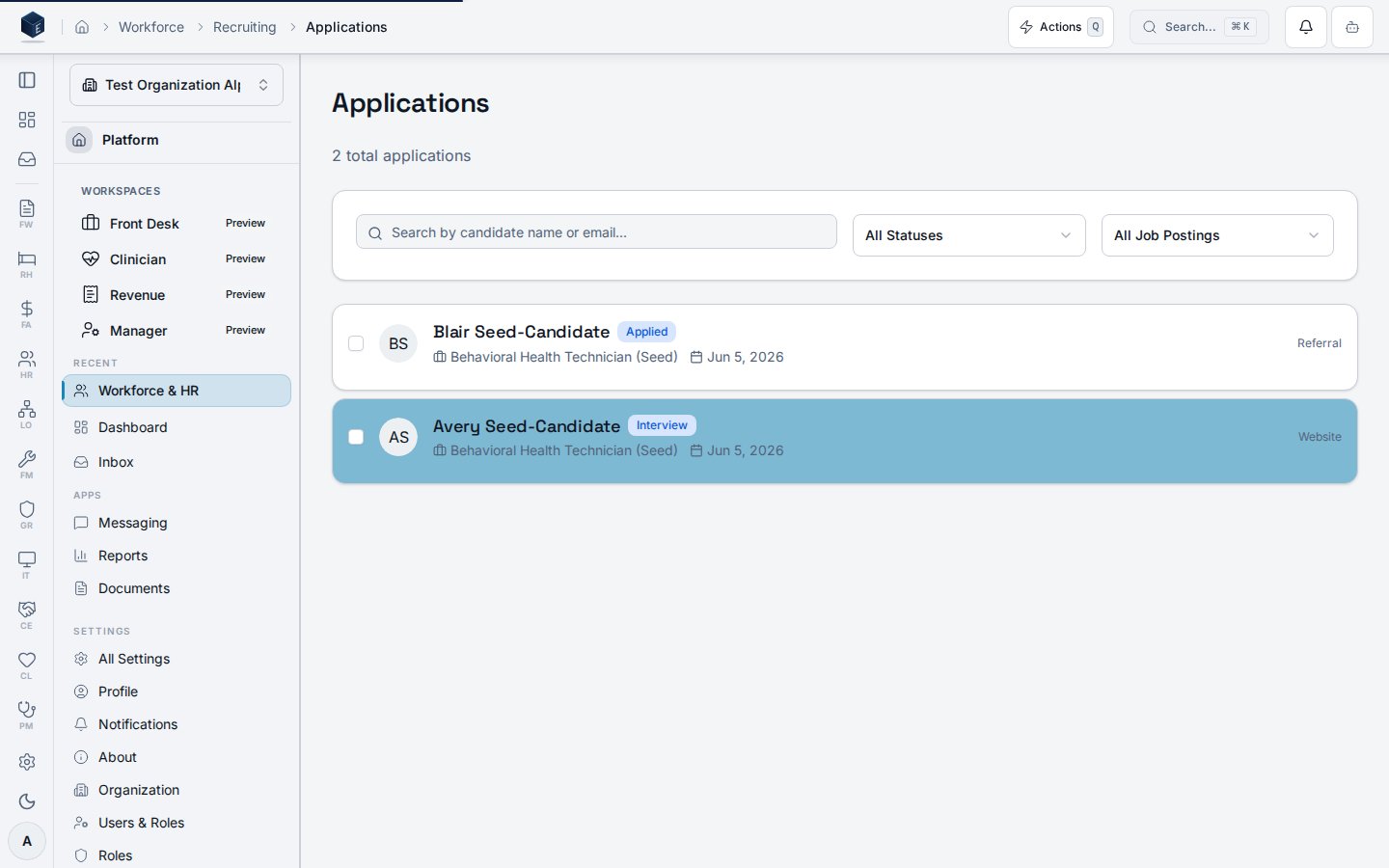Click the Interview status badge

[x=662, y=425]
